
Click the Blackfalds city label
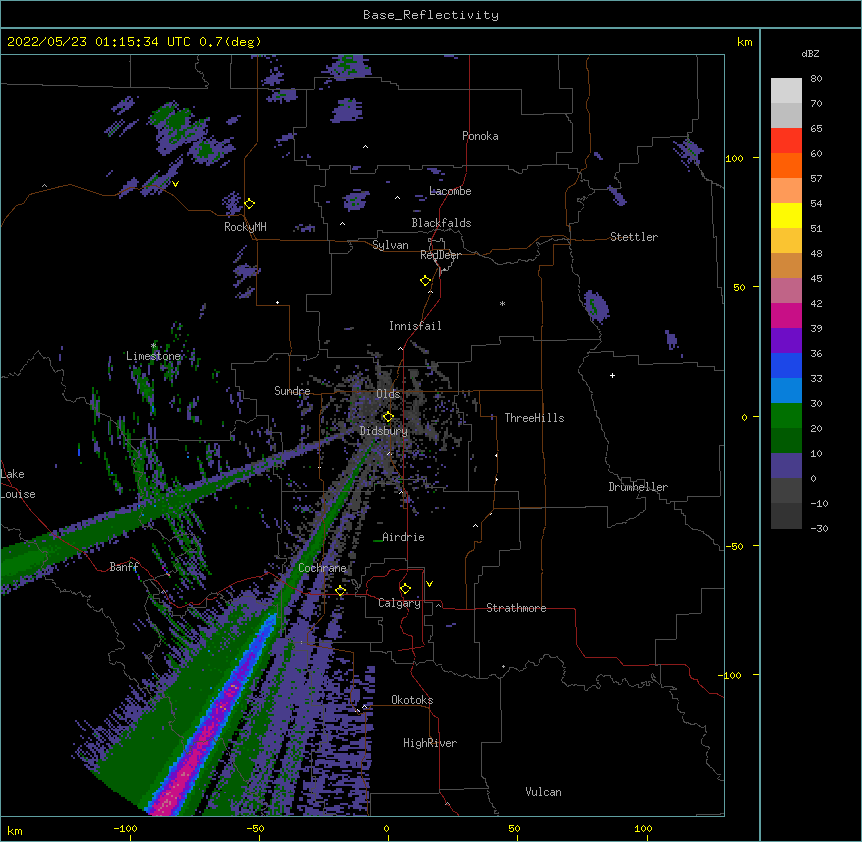[x=441, y=223]
